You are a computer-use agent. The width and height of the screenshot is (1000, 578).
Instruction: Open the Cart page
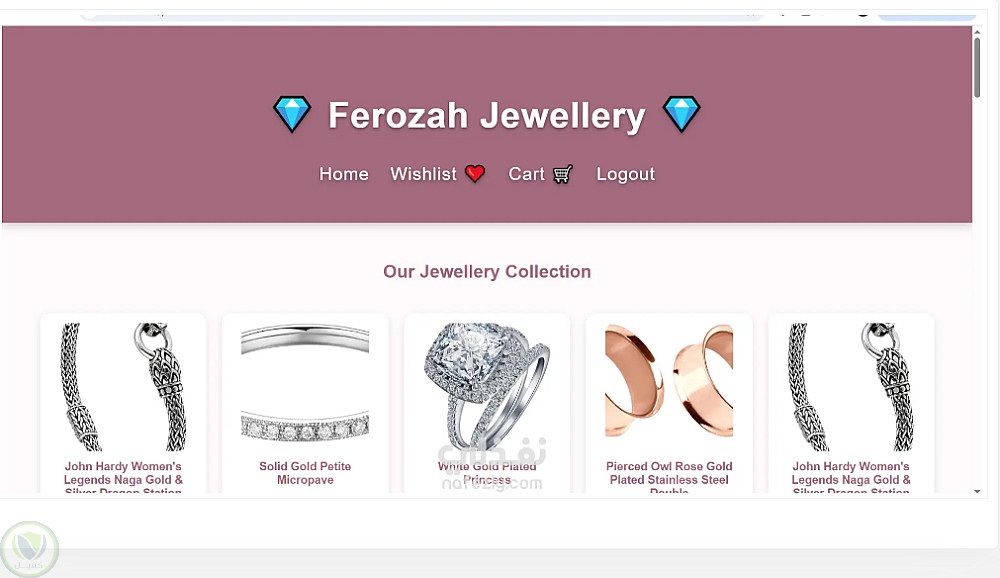point(526,174)
